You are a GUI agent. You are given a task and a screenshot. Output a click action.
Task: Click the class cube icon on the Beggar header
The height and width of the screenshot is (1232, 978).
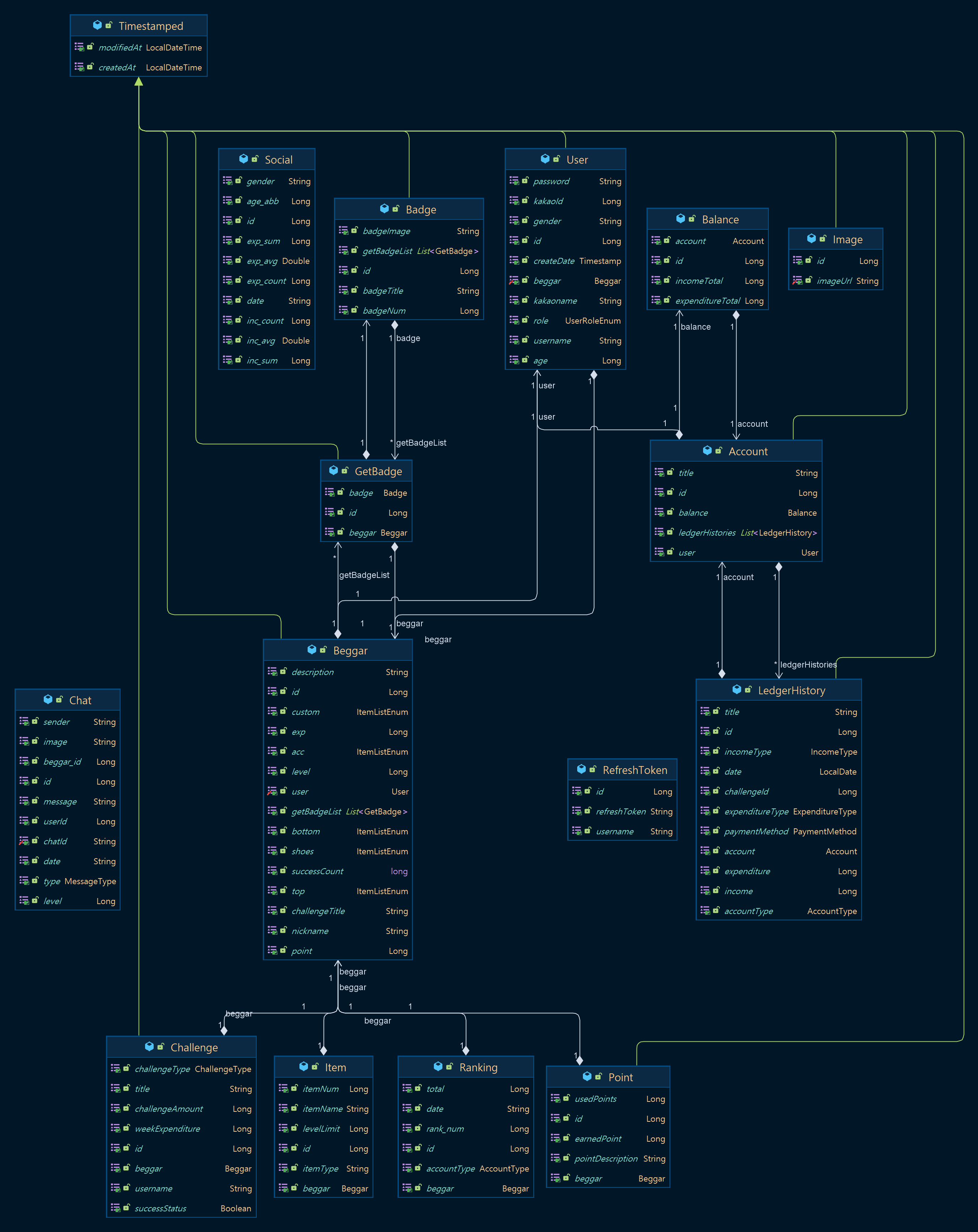click(x=312, y=650)
